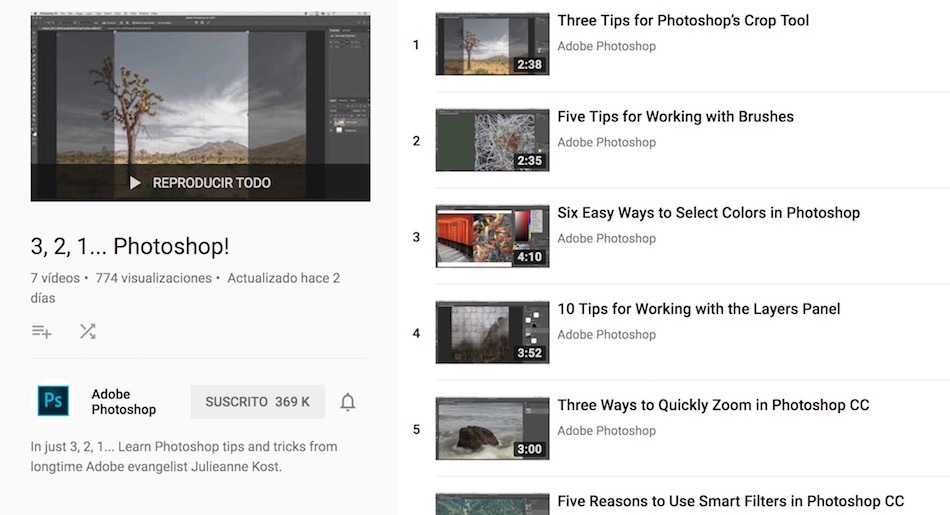Click the 7 vídeos count text
Screen dimensions: 950x515
(x=55, y=278)
